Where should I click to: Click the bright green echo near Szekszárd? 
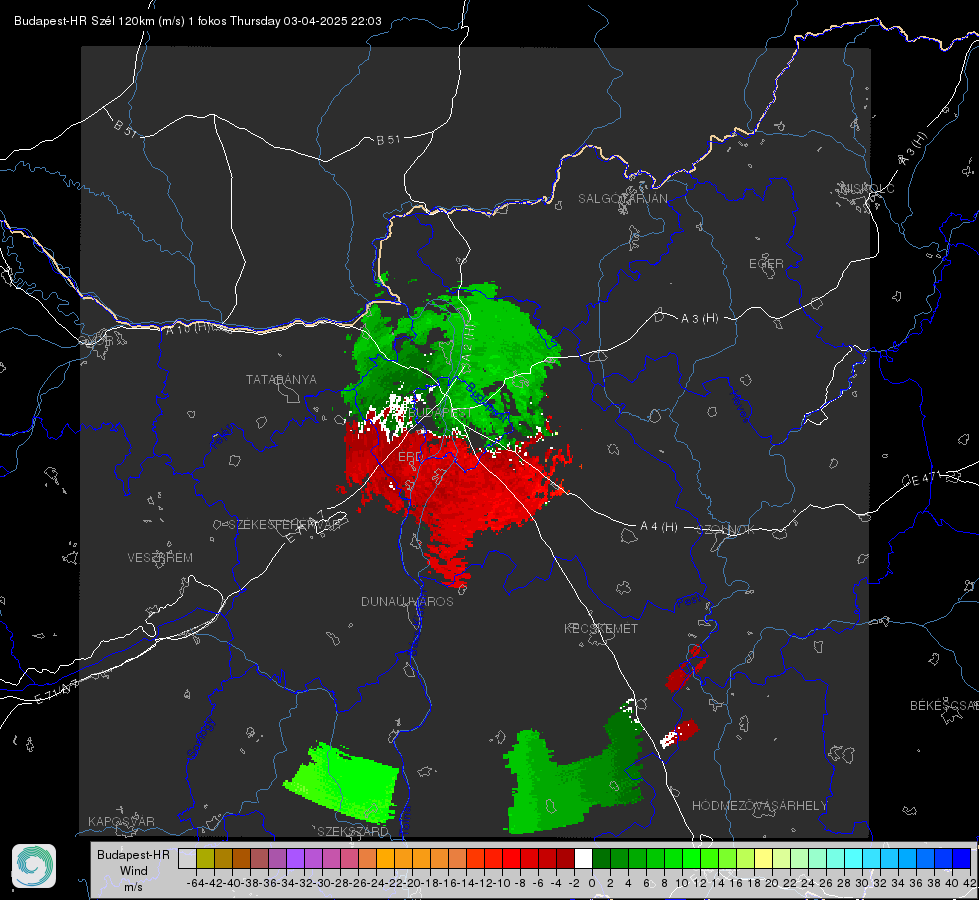(343, 782)
